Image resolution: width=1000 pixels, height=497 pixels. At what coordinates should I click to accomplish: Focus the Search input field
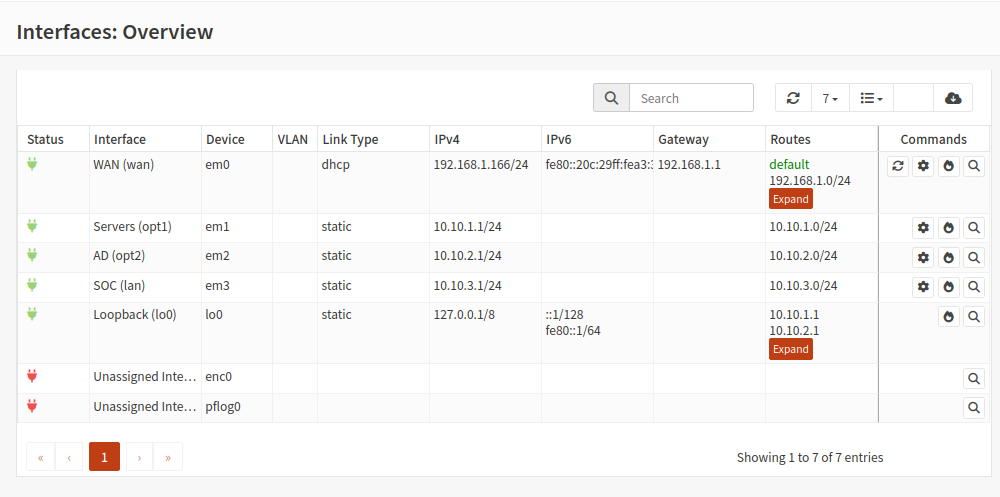pos(691,98)
